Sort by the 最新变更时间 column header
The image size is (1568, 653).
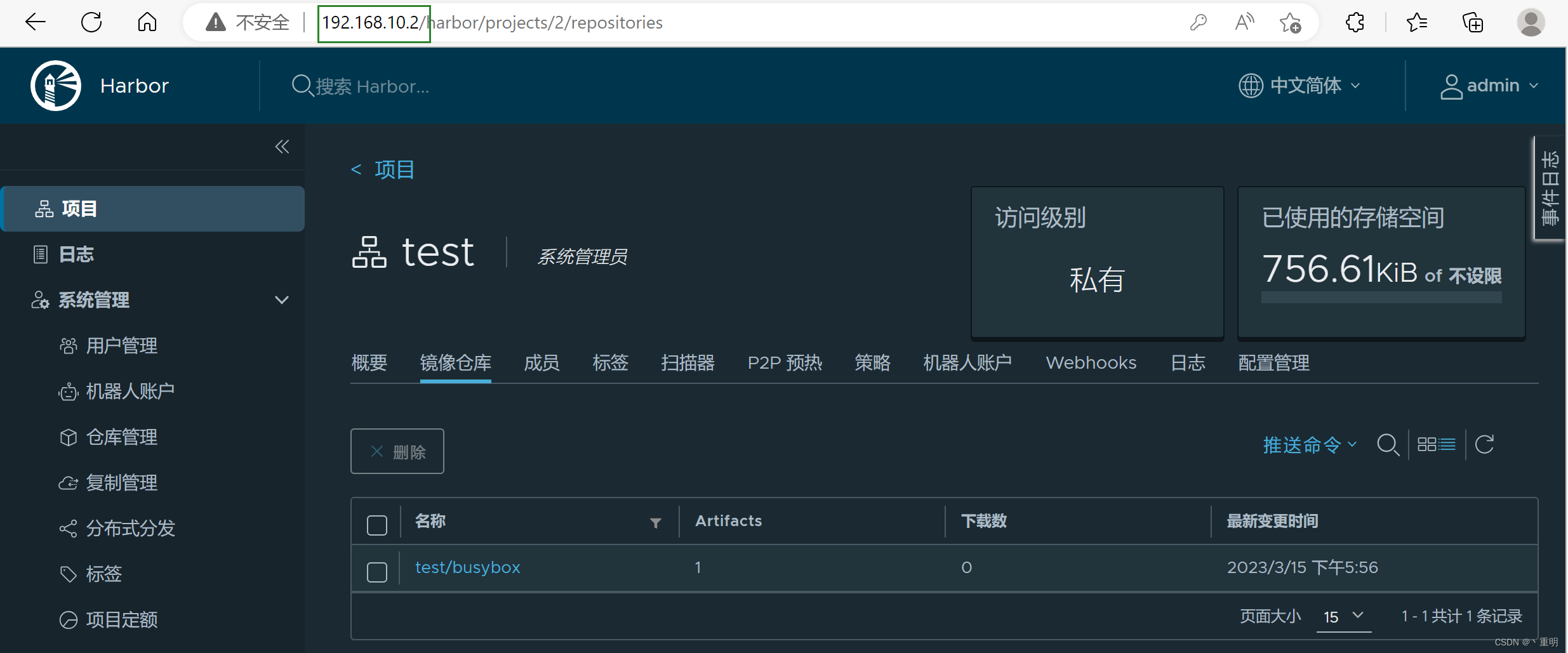click(1272, 521)
